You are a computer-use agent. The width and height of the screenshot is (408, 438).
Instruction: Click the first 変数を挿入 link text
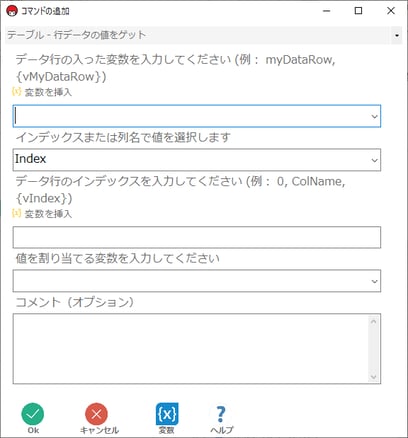click(x=48, y=92)
